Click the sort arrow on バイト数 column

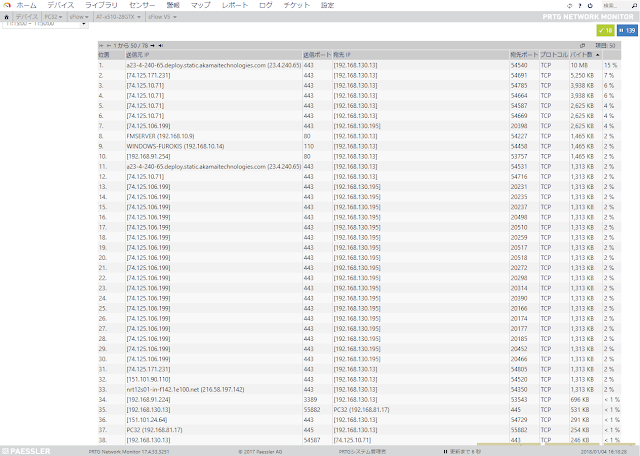598,55
